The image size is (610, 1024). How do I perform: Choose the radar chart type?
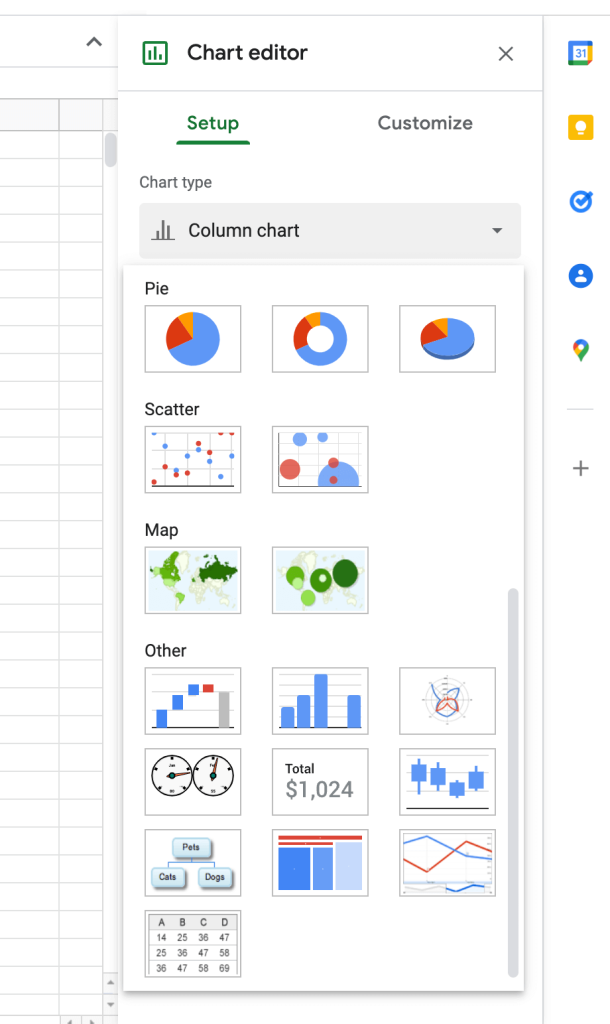pos(447,701)
